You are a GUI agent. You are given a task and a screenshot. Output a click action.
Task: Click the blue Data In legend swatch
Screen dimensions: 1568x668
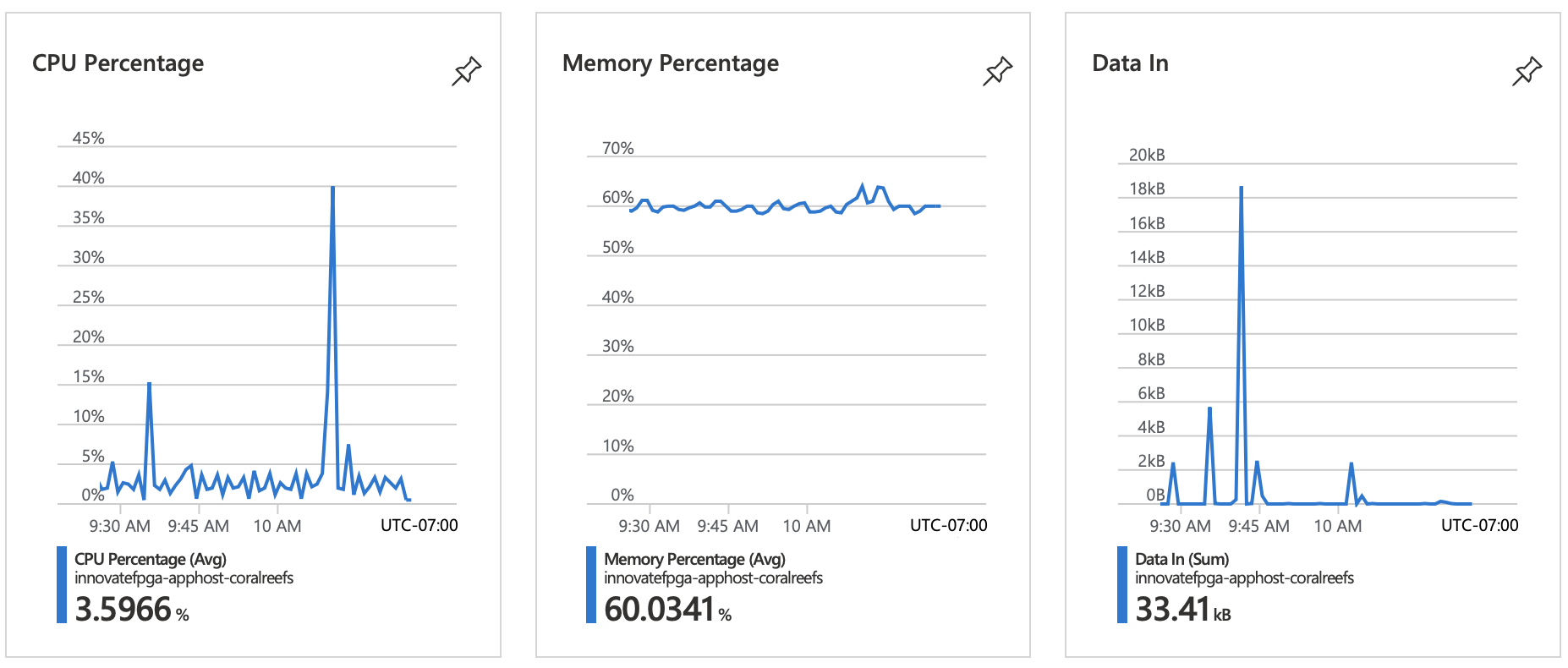coord(1122,585)
